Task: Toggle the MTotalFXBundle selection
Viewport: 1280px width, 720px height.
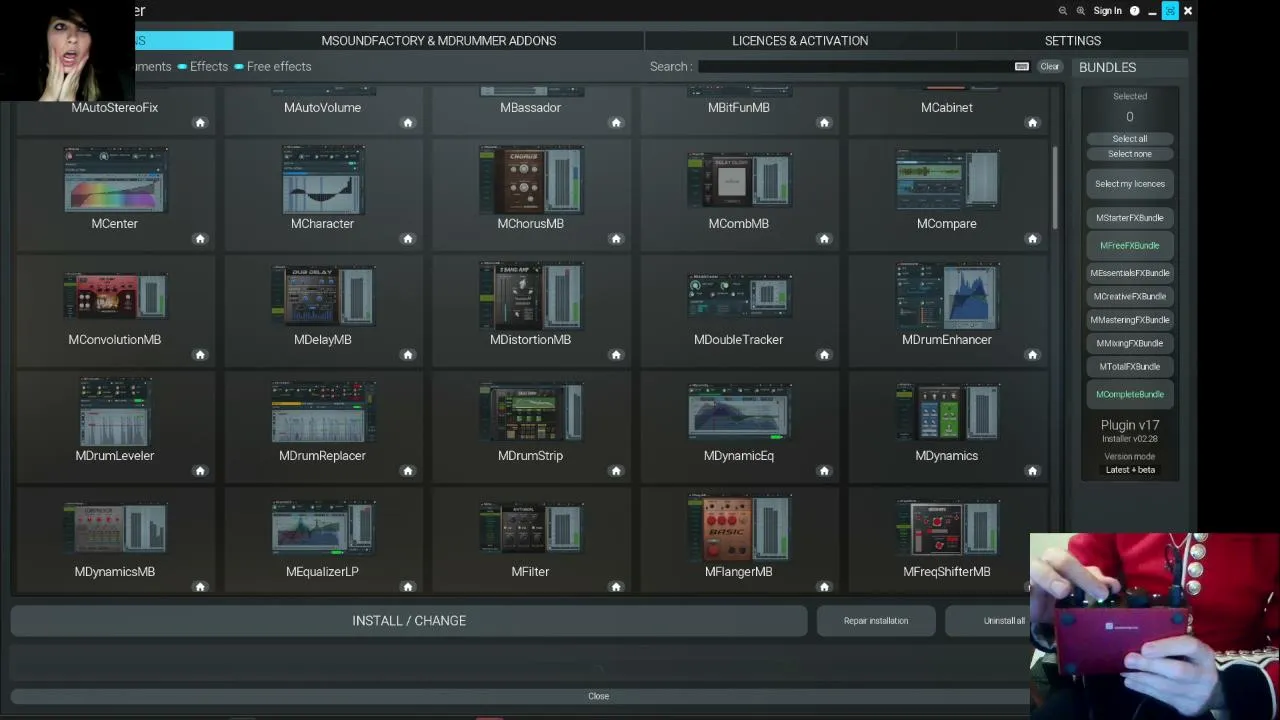Action: tap(1130, 367)
